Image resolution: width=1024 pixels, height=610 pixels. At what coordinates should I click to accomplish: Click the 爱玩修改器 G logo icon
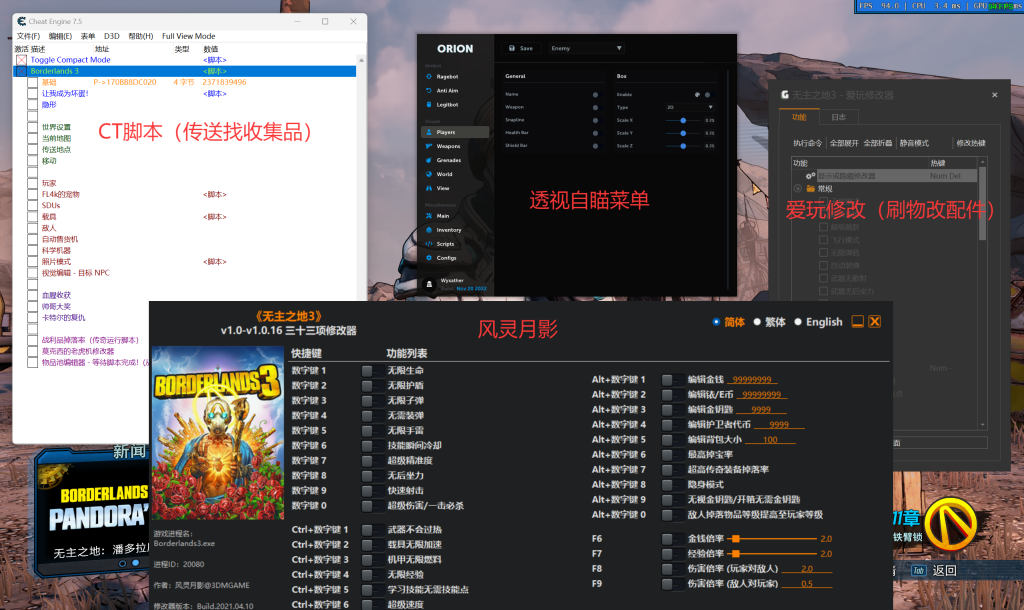pos(784,95)
